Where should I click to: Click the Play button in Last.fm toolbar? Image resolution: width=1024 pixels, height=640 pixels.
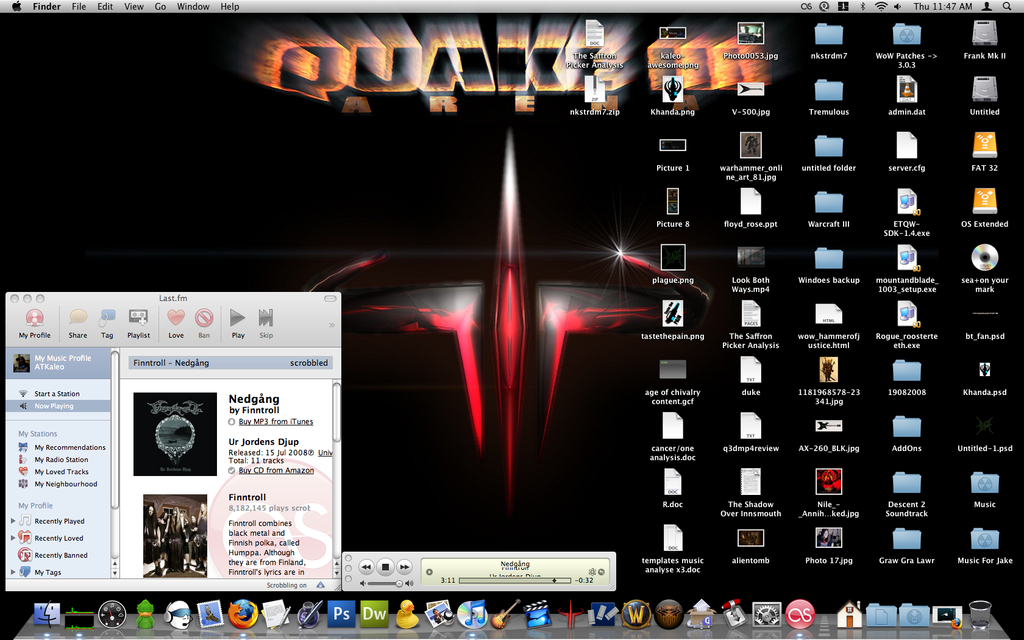pos(238,324)
